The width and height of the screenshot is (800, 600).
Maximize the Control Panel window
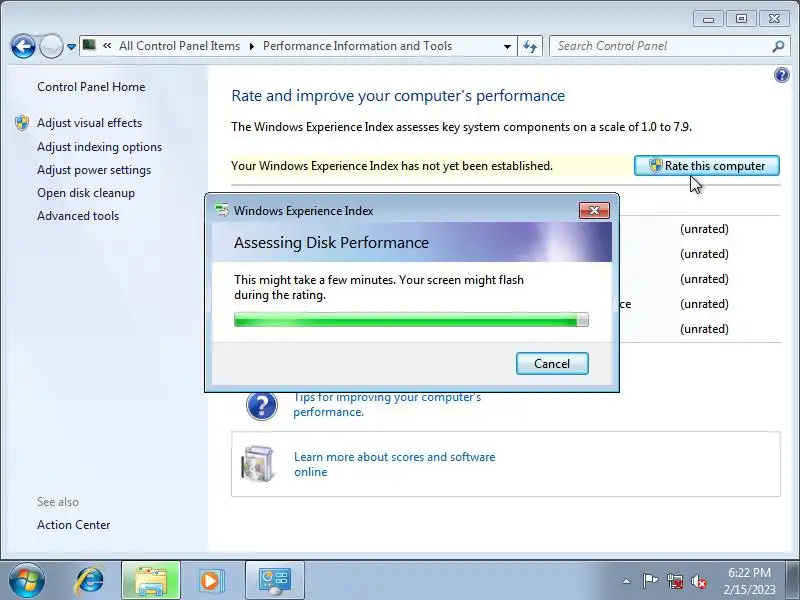741,19
